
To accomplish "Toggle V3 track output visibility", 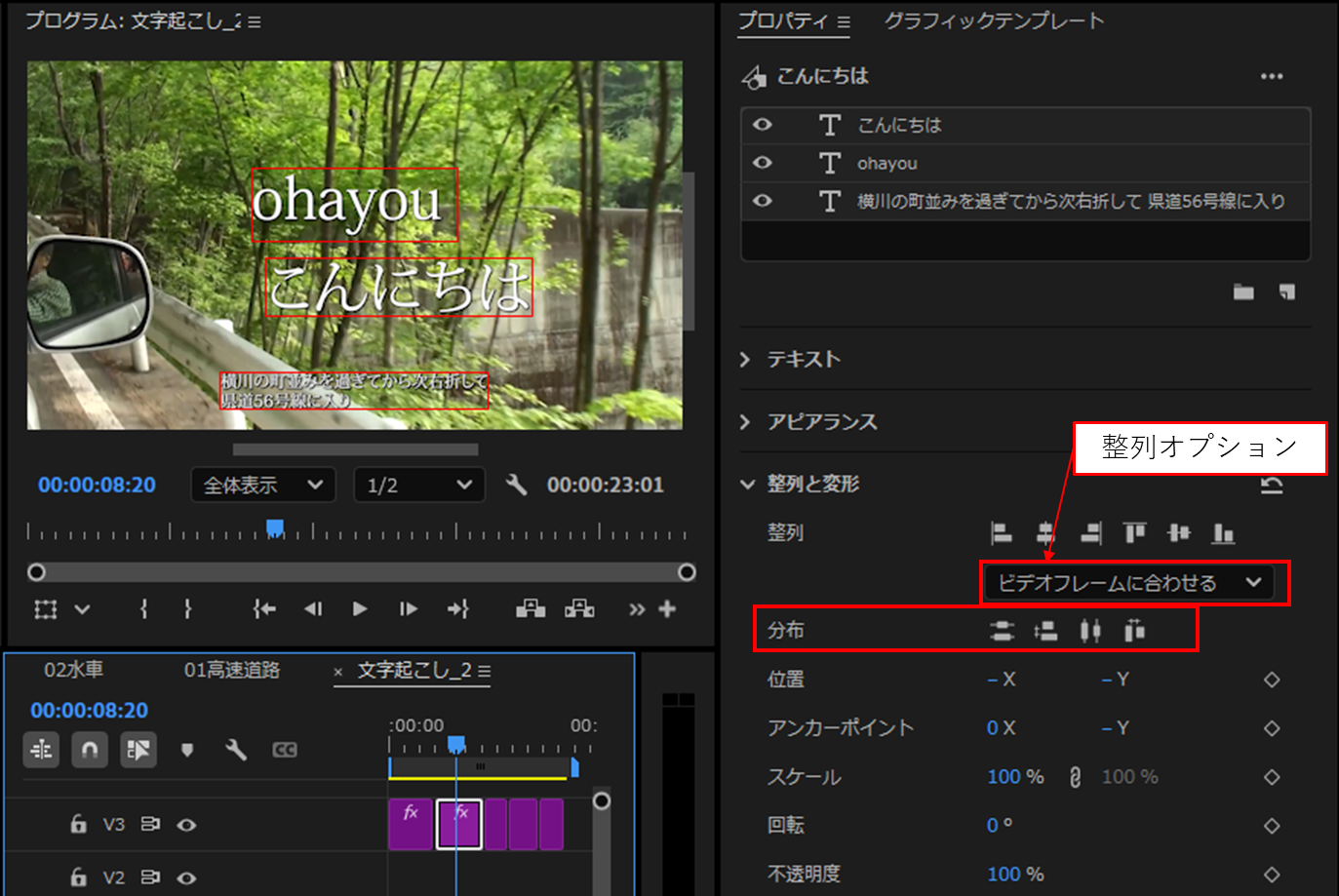I will pos(186,824).
